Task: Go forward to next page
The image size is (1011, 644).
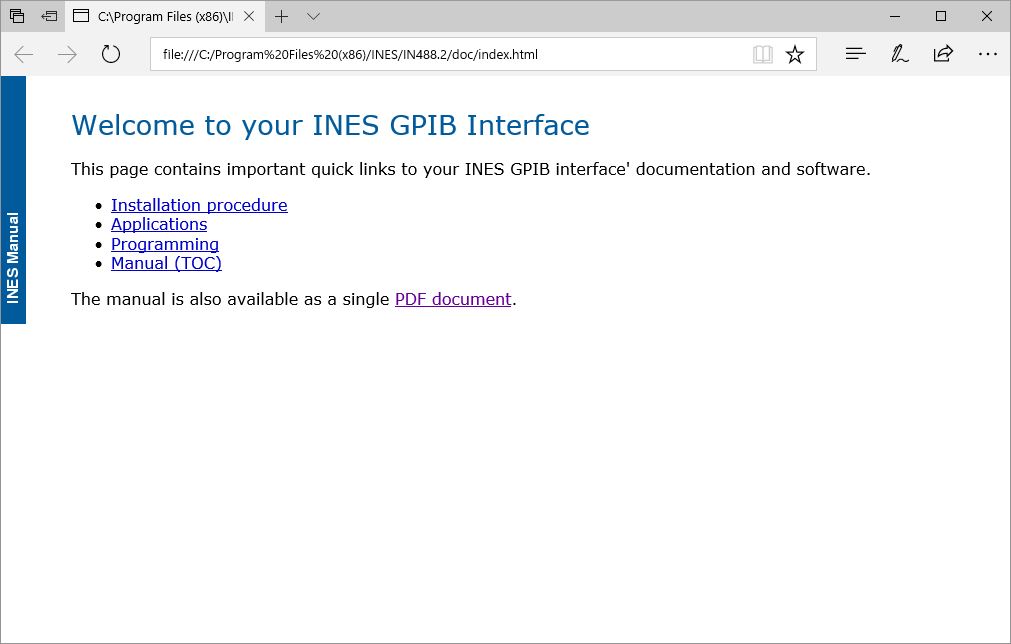Action: pos(67,54)
